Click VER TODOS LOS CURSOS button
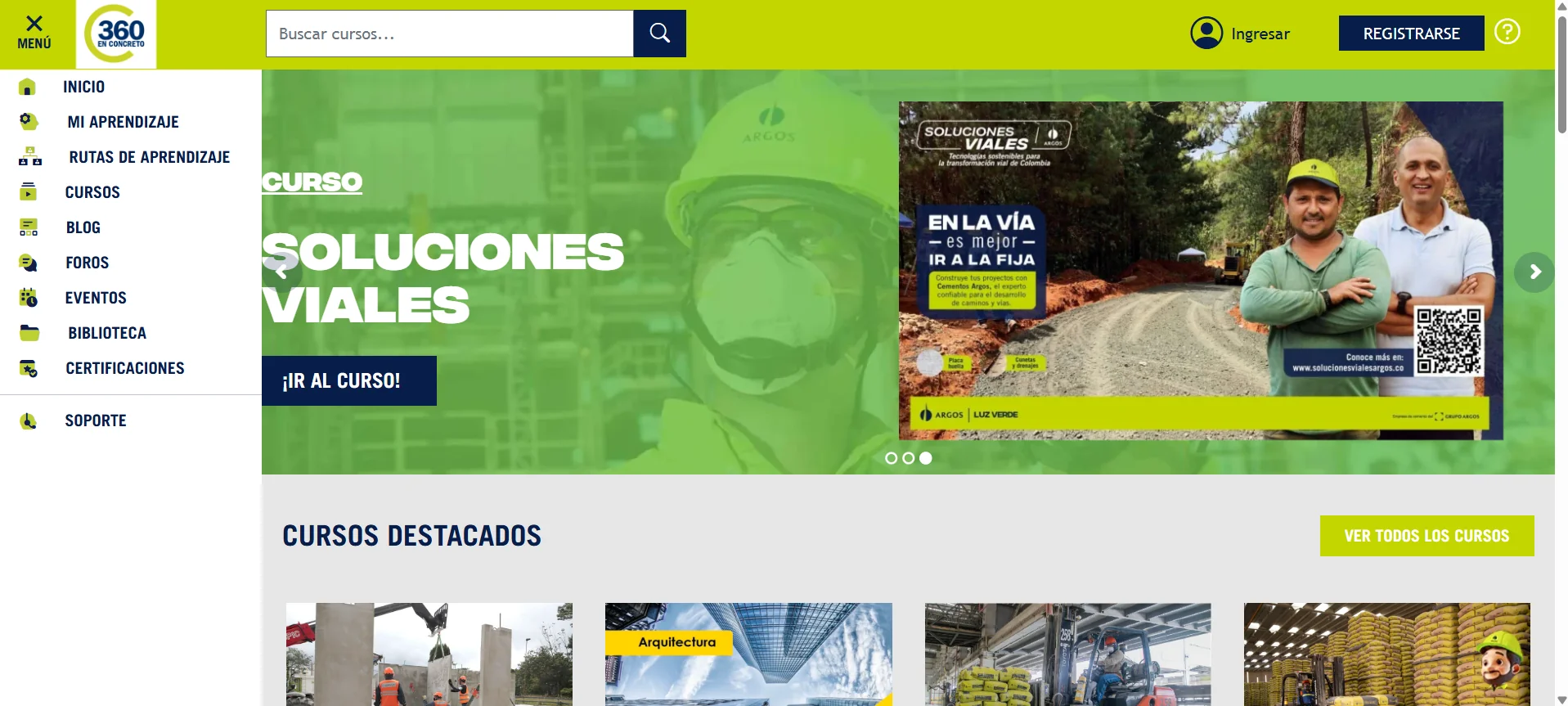Screen dimensions: 1568x706 (x=1426, y=536)
